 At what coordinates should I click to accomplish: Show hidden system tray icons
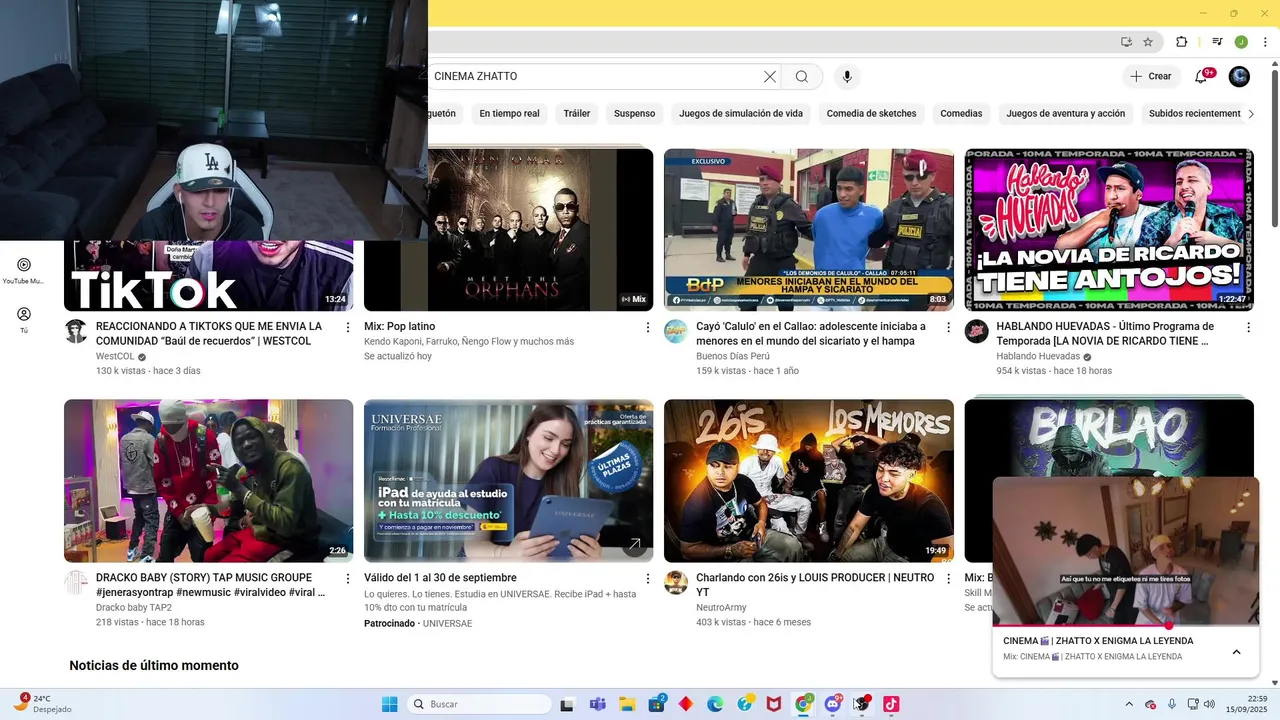[1129, 704]
